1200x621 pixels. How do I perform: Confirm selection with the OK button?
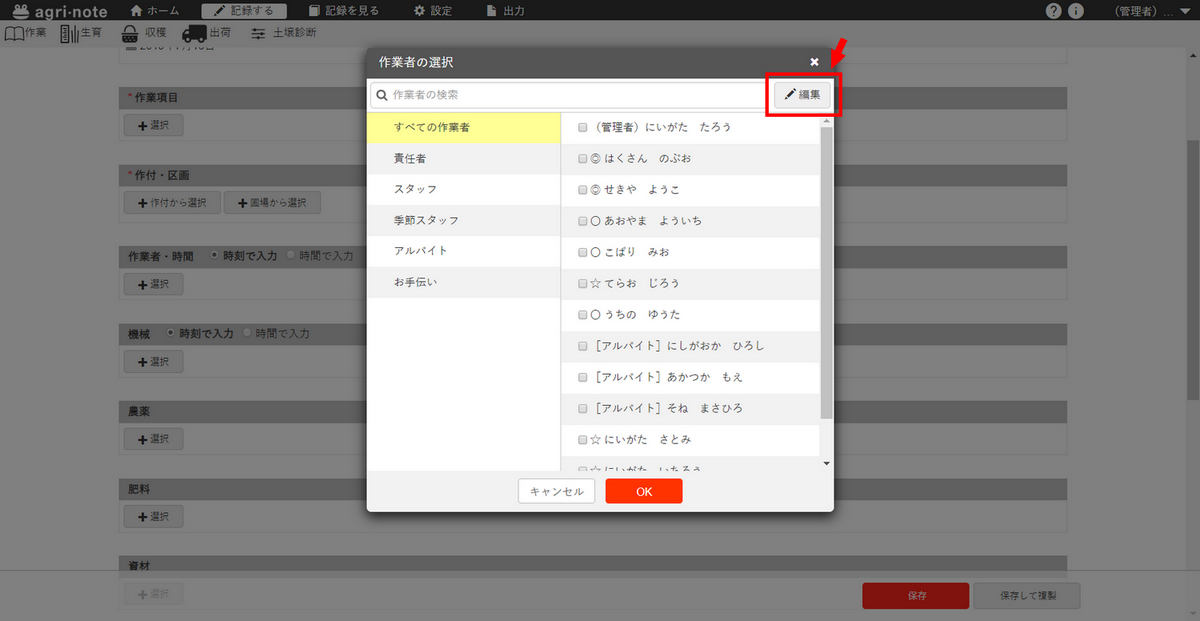coord(643,491)
